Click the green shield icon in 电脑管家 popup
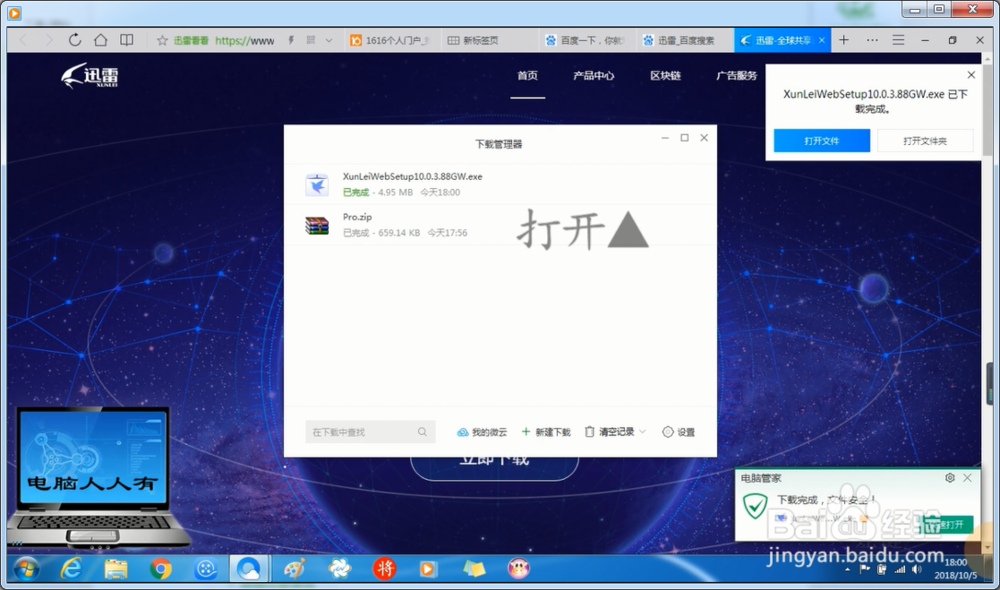1000x590 pixels. [755, 506]
